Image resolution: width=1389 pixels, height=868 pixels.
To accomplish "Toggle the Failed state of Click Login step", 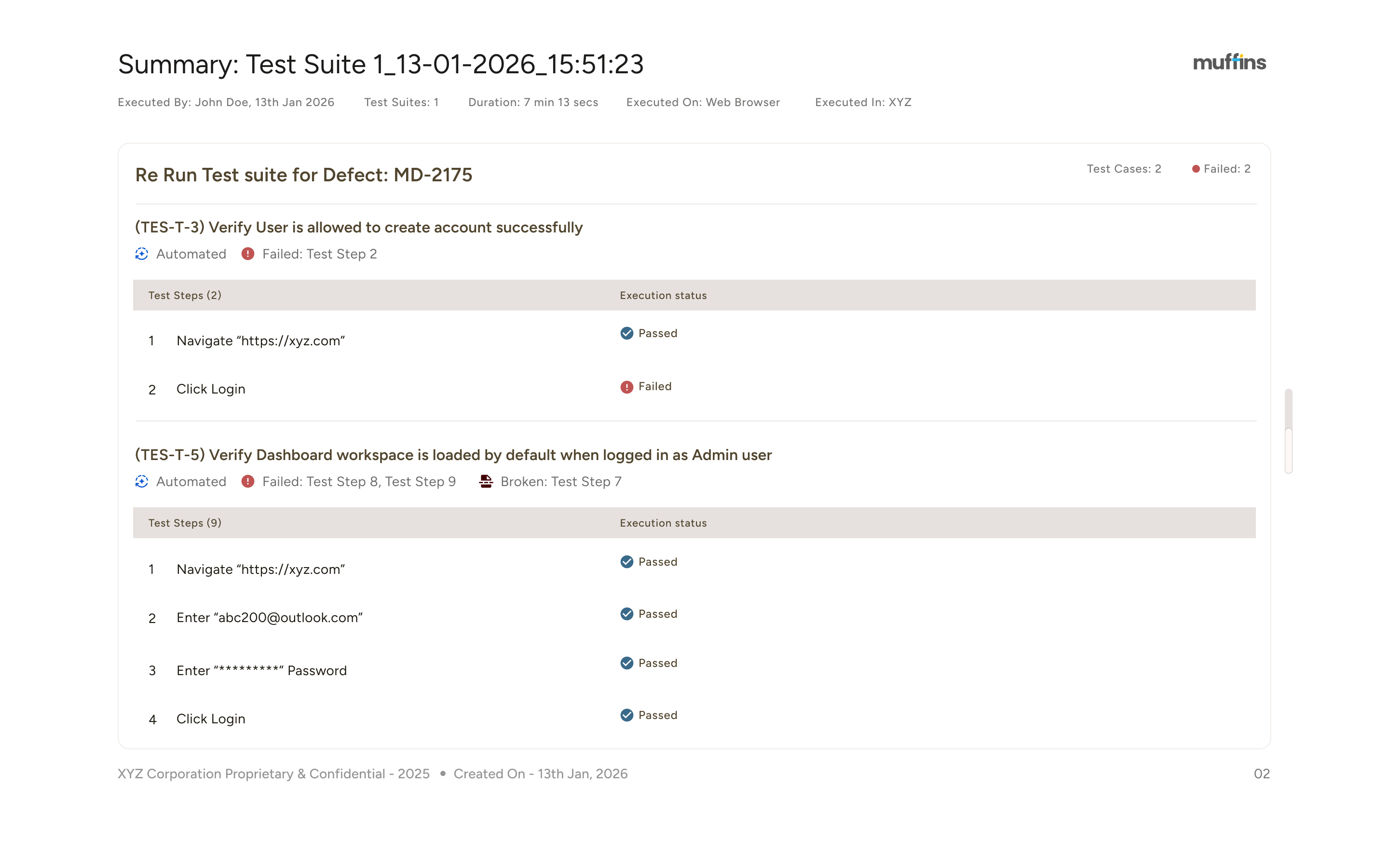I will (x=627, y=386).
